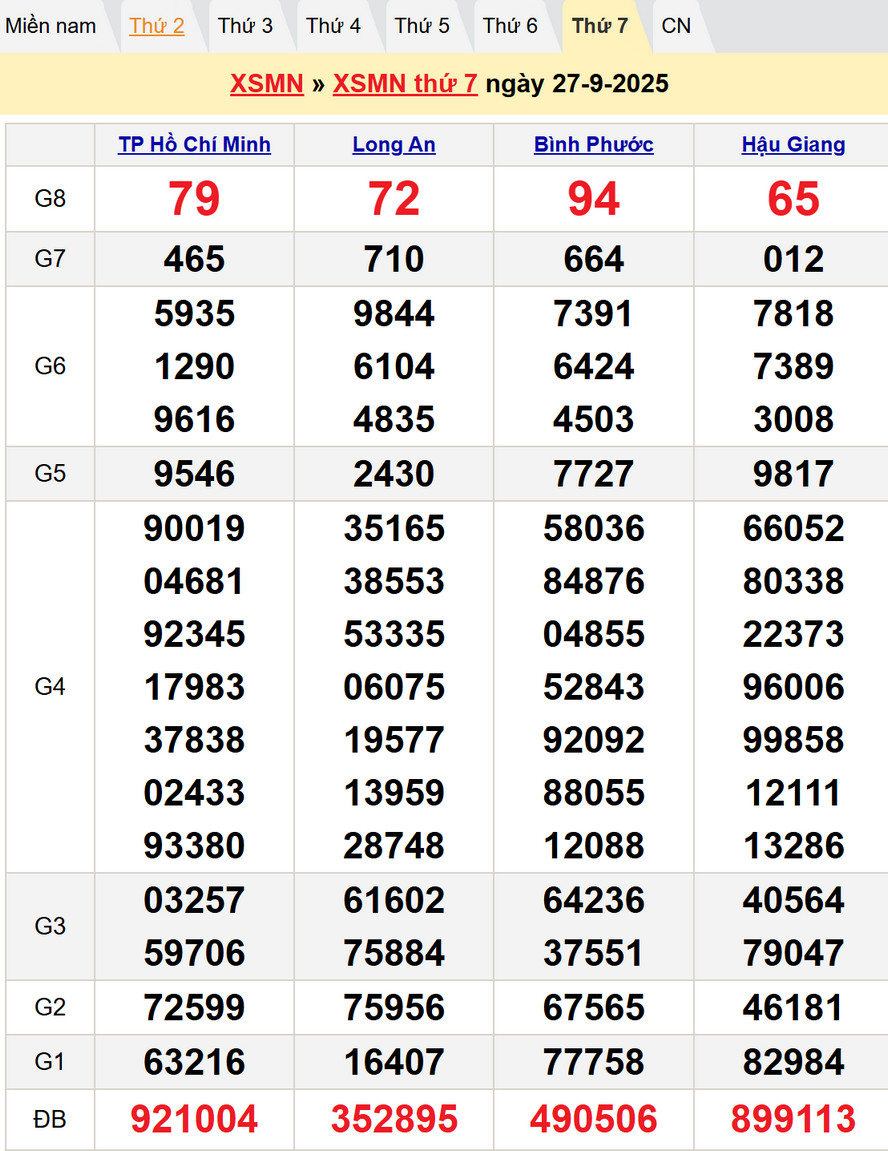Click the XSMN link in the header
Viewport: 888px width, 1151px height.
coord(266,83)
